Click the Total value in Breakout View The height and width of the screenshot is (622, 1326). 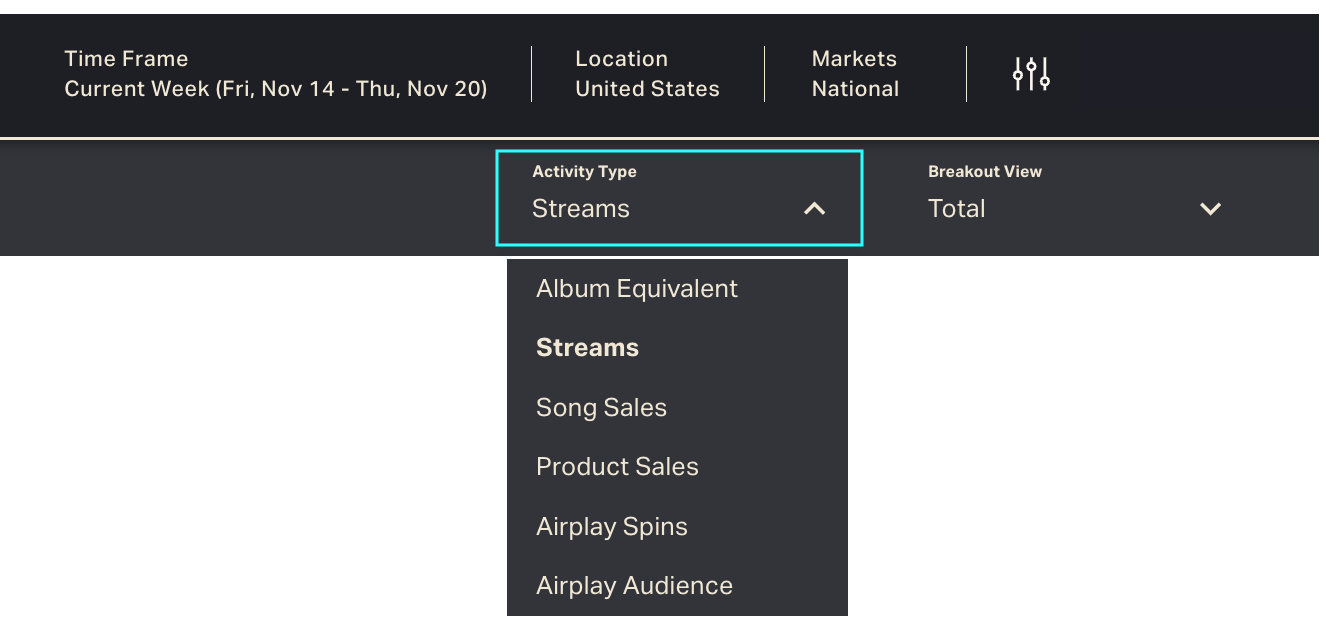(957, 209)
